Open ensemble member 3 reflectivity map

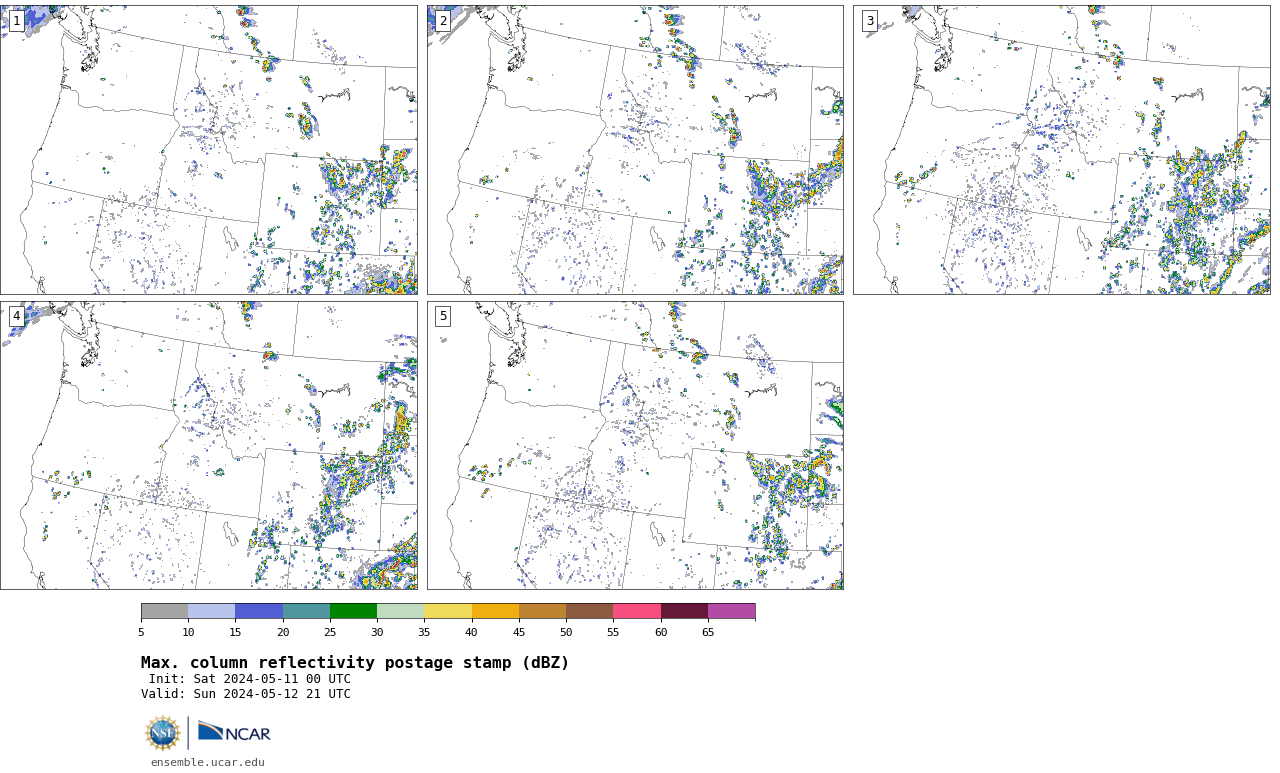1062,150
